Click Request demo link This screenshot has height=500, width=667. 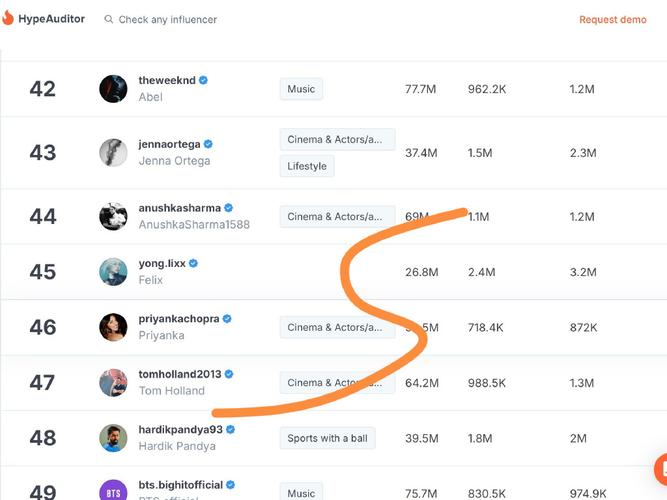point(612,19)
